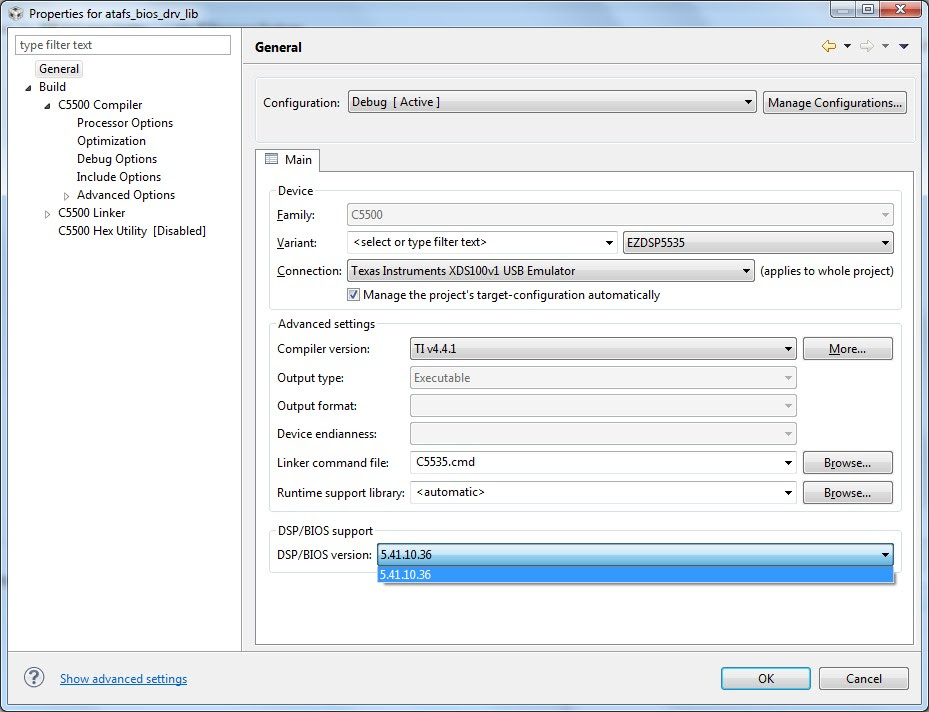Select Advanced Options in the tree

click(126, 194)
